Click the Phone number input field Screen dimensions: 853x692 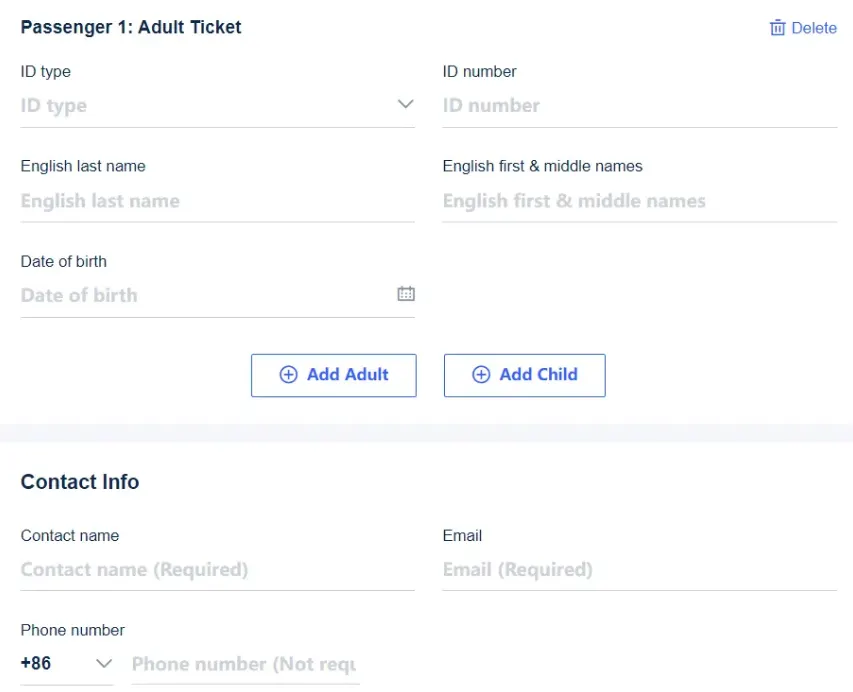[245, 663]
